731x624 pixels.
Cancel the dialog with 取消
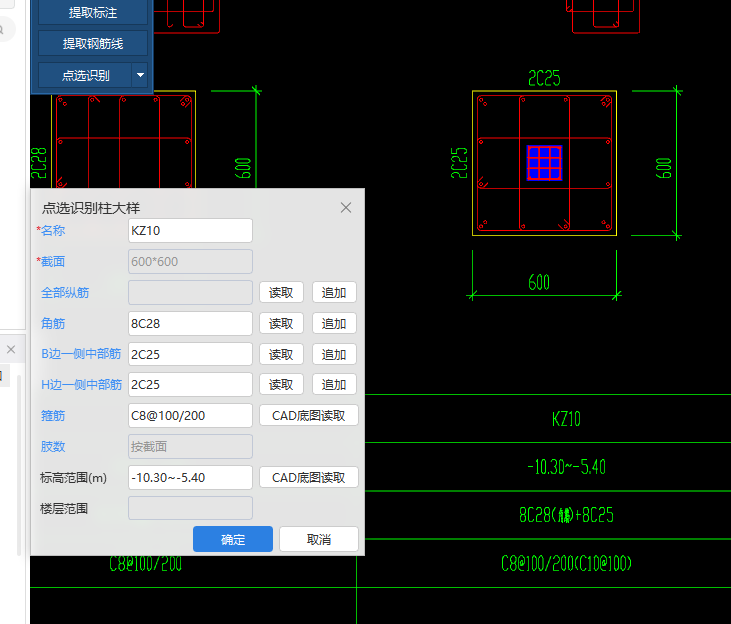coord(319,539)
